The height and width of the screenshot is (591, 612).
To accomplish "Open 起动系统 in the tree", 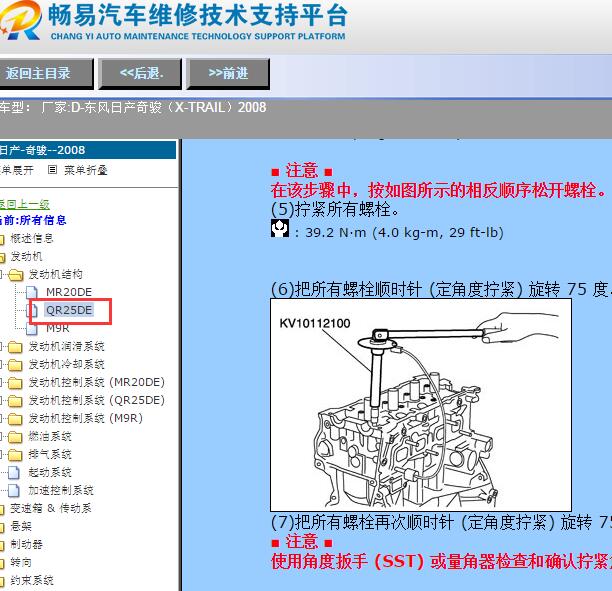I will [50, 472].
